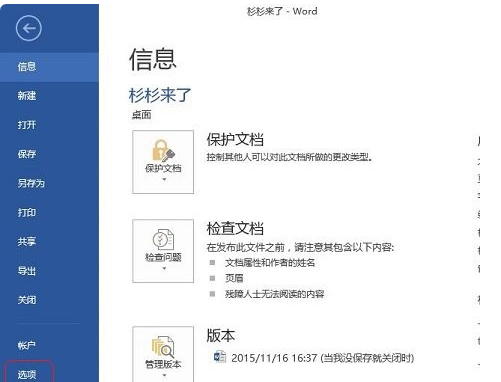This screenshot has width=501, height=382.
Task: Select 信息 in the backstage sidebar
Action: click(x=49, y=67)
